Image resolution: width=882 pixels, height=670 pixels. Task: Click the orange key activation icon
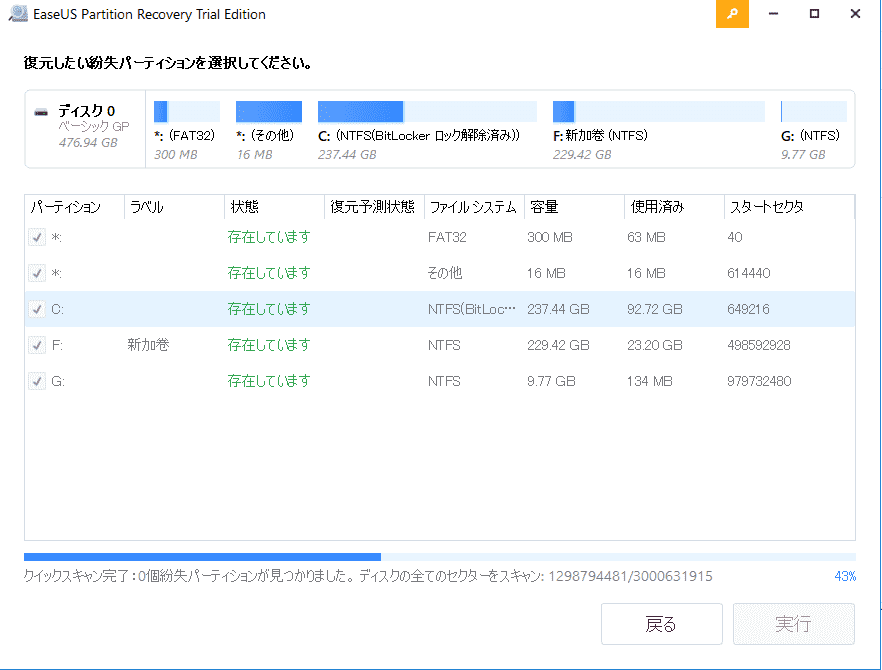[733, 15]
